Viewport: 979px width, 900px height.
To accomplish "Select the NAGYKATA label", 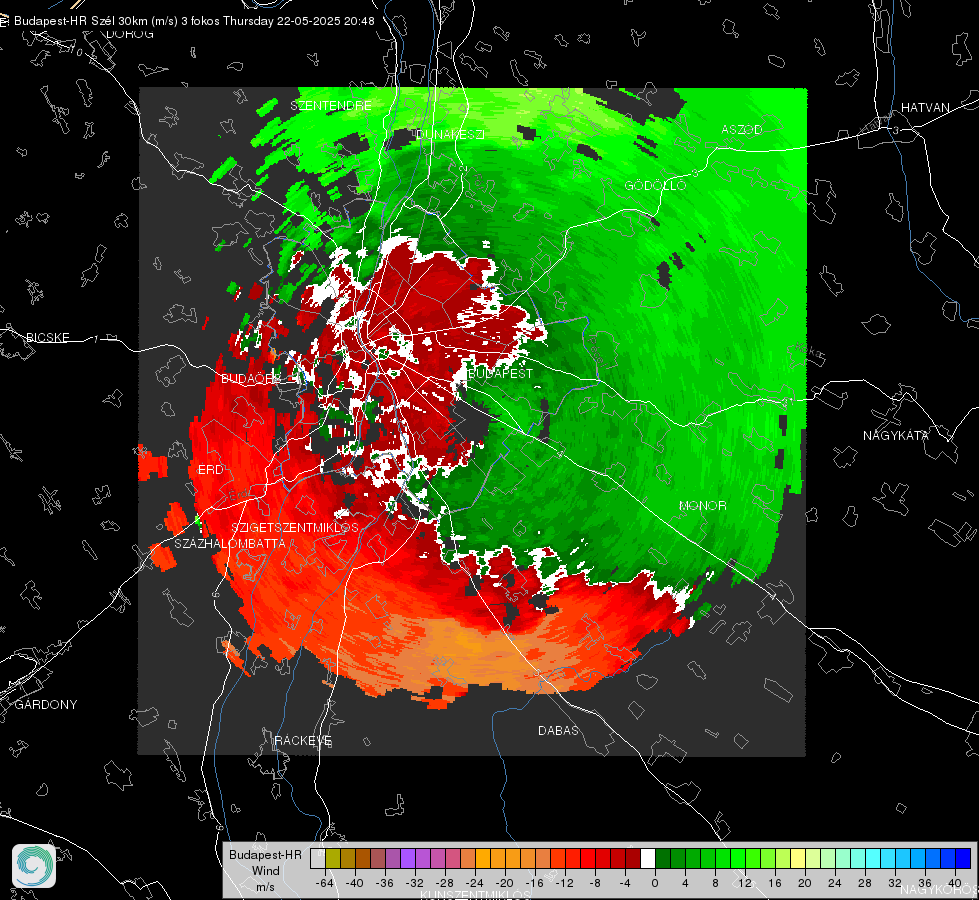I will click(x=896, y=435).
